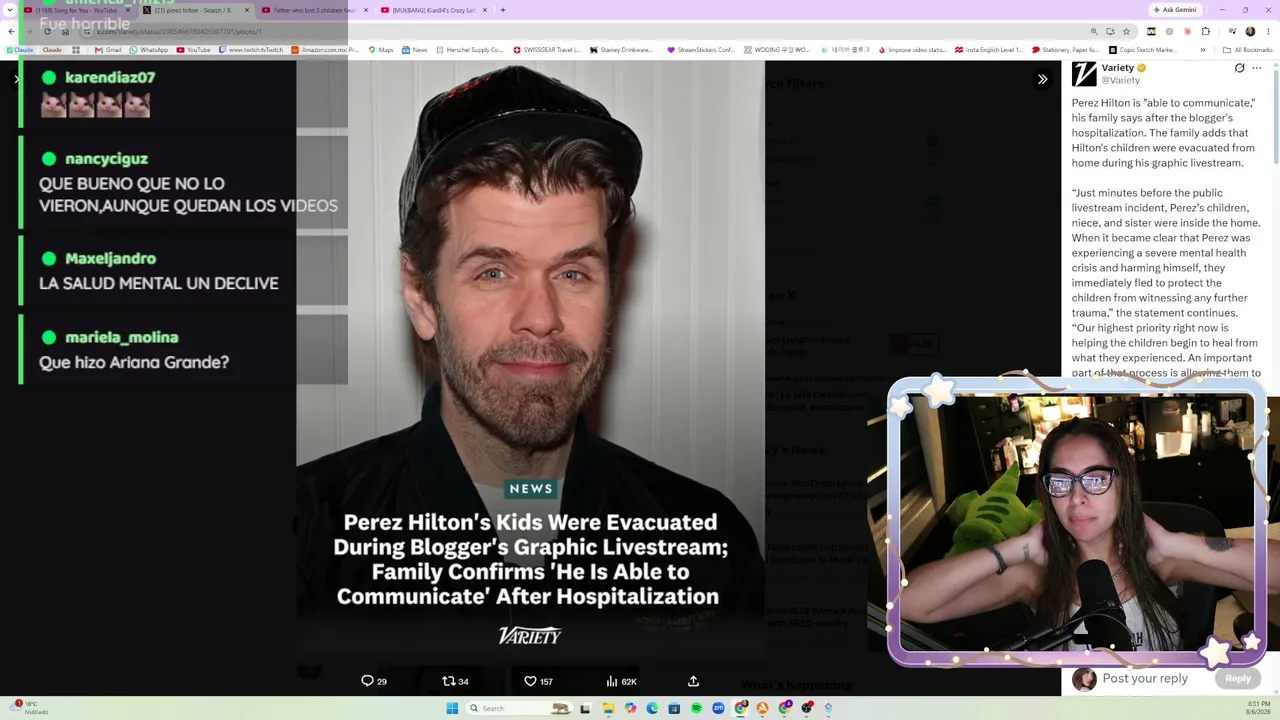
Task: Open the StreamStickers bookmark
Action: click(701, 50)
